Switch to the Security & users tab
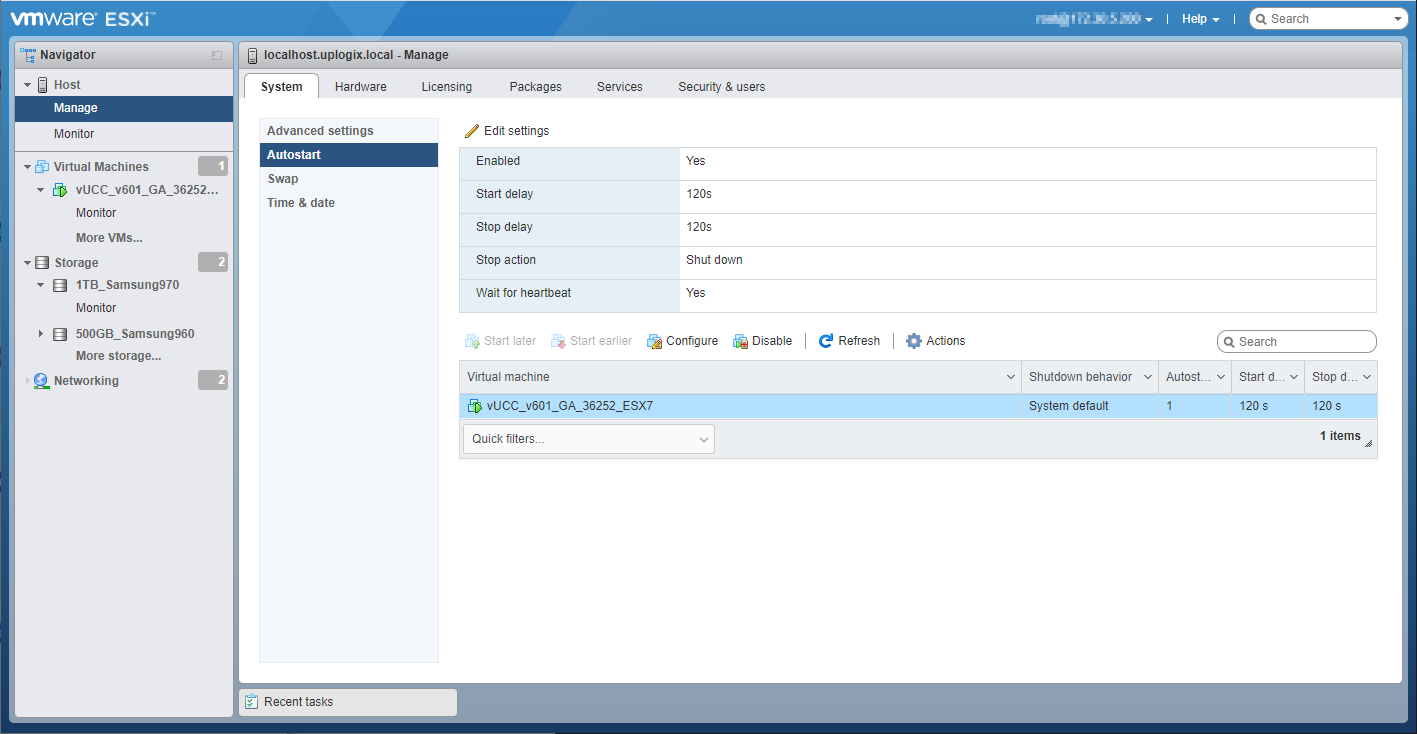The width and height of the screenshot is (1417, 734). click(x=721, y=87)
